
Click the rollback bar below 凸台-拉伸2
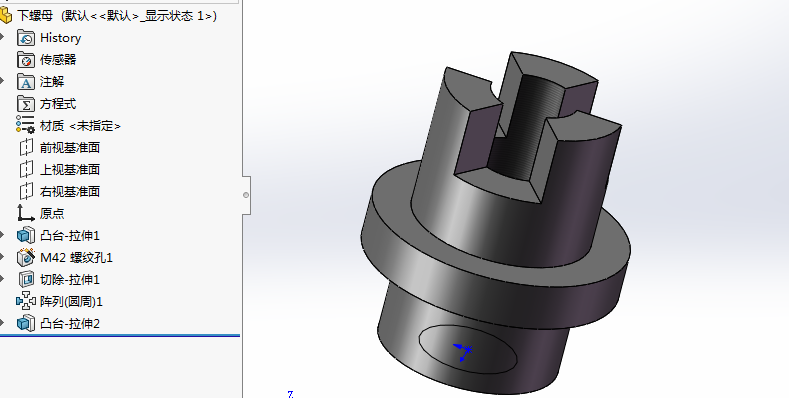(120, 335)
